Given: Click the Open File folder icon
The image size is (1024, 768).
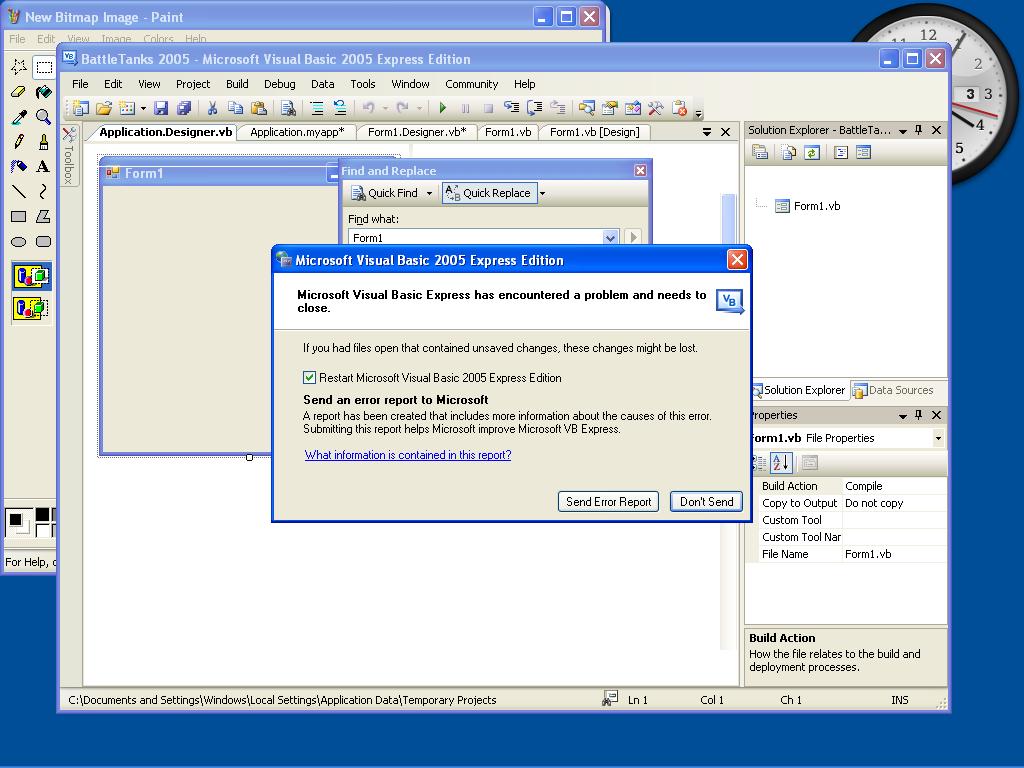Looking at the screenshot, I should (103, 108).
